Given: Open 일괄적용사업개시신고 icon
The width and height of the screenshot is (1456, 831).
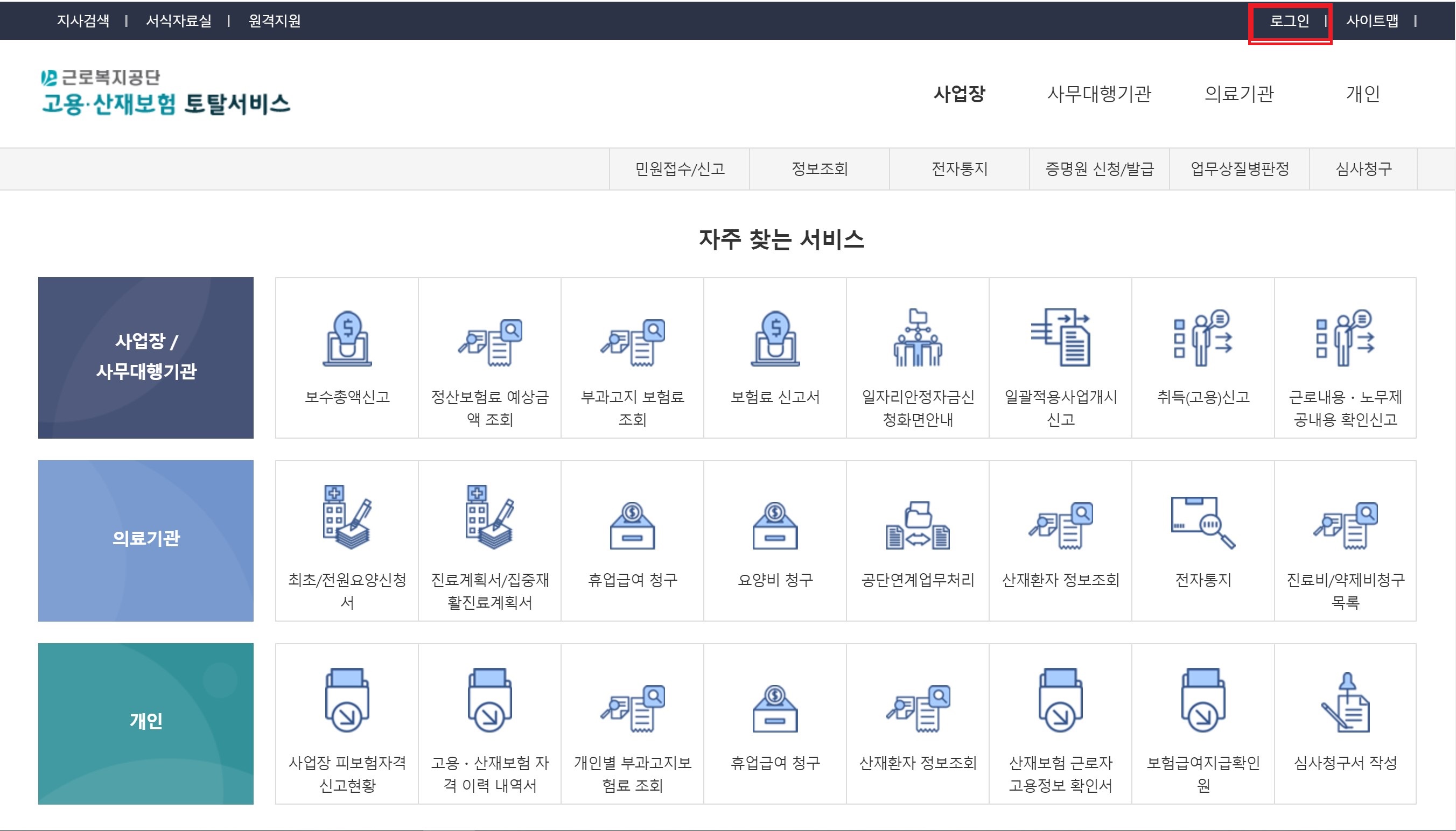Looking at the screenshot, I should coord(1060,339).
